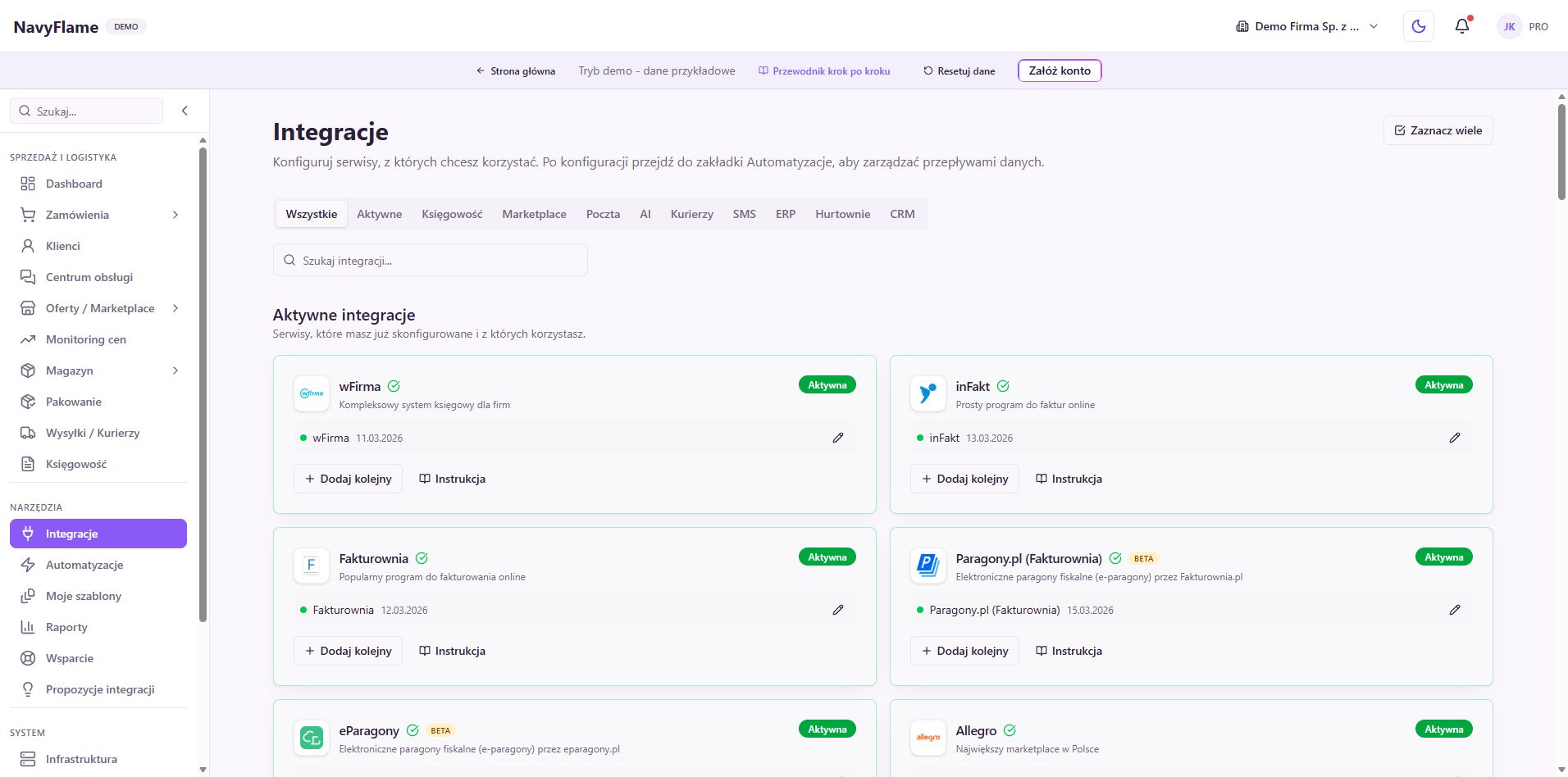Go to Klienci in sidebar

98,246
